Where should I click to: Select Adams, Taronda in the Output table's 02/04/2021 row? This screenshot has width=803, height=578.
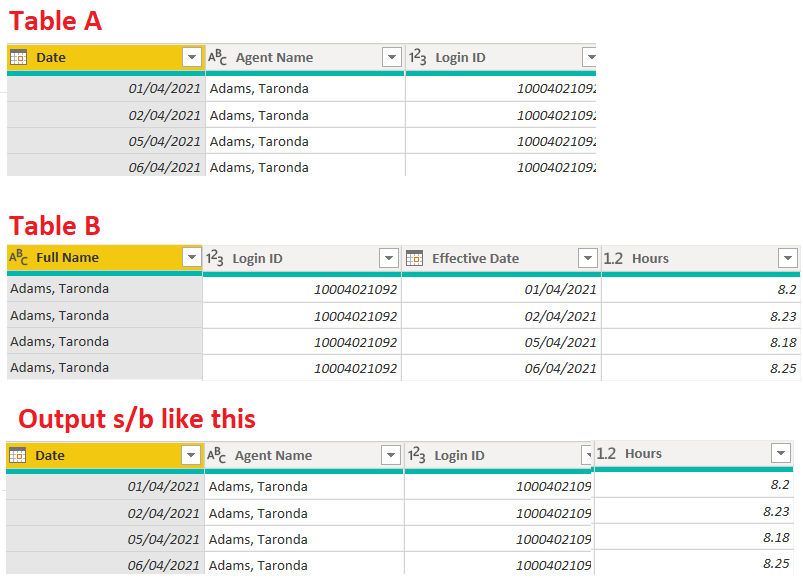click(304, 513)
